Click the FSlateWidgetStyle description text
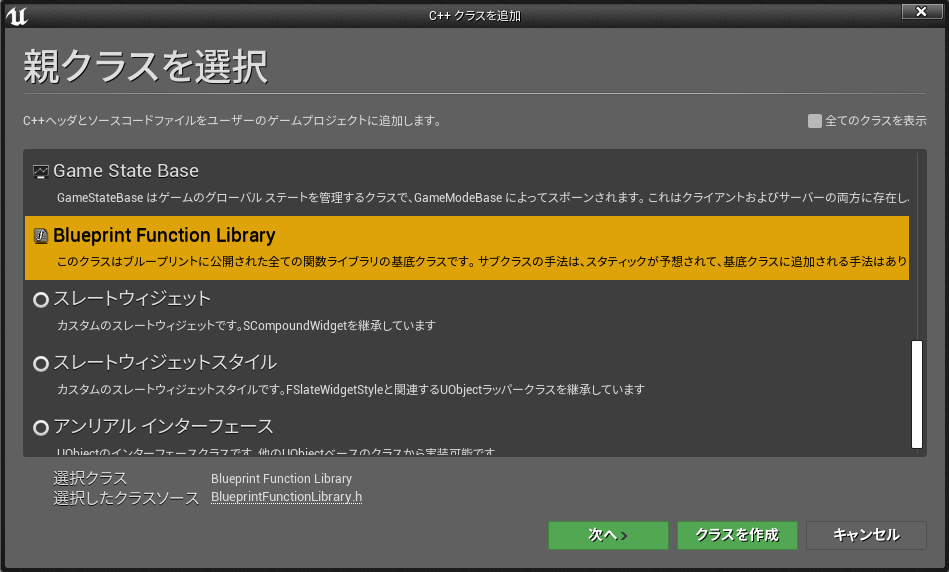The width and height of the screenshot is (949, 572). pos(350,390)
